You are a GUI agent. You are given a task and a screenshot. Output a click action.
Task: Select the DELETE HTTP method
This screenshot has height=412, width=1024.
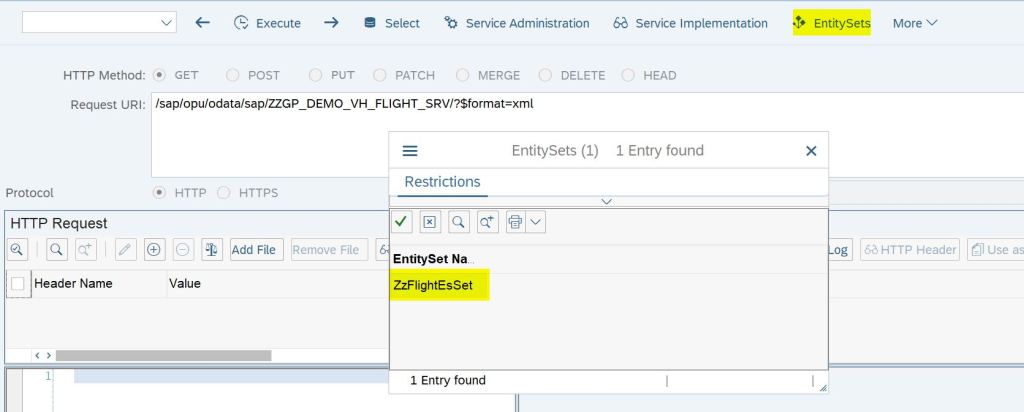546,75
